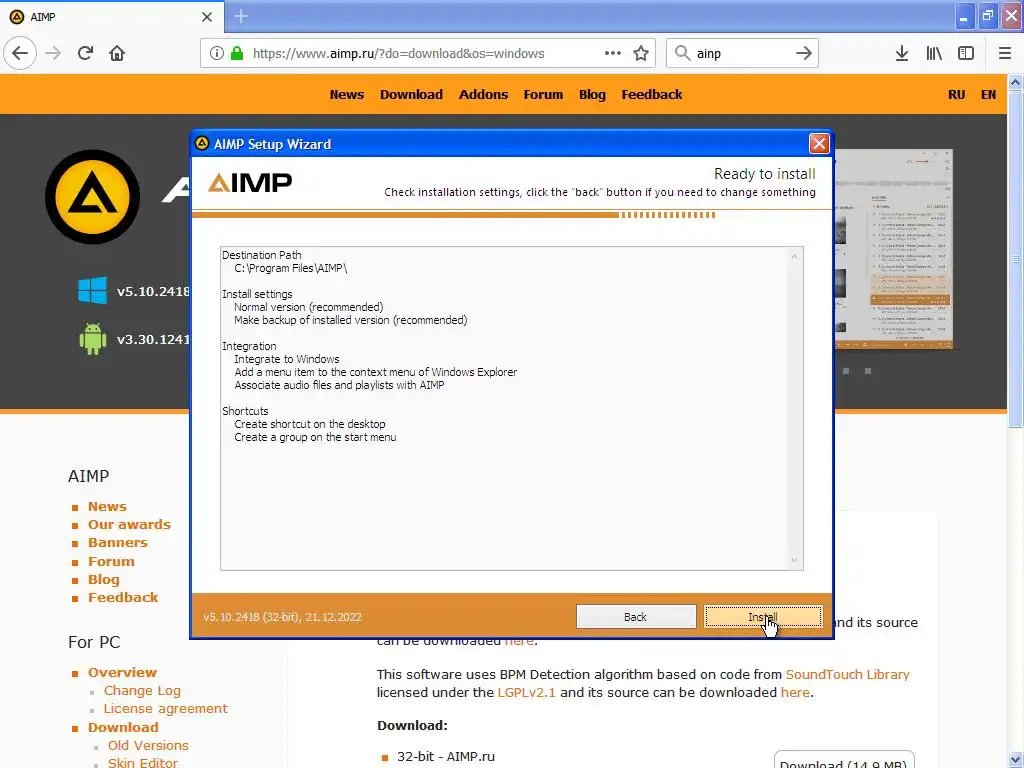Viewport: 1024px width, 768px height.
Task: Submit search with the arrow button
Action: 804,54
